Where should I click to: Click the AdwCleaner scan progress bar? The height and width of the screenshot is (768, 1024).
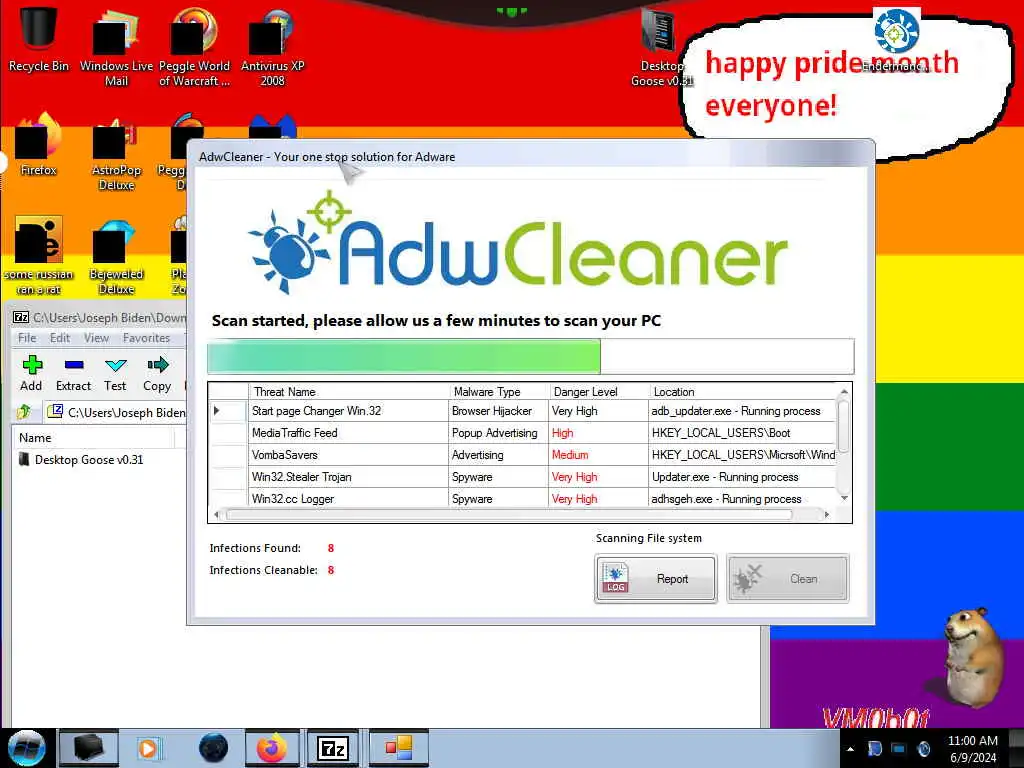click(530, 357)
